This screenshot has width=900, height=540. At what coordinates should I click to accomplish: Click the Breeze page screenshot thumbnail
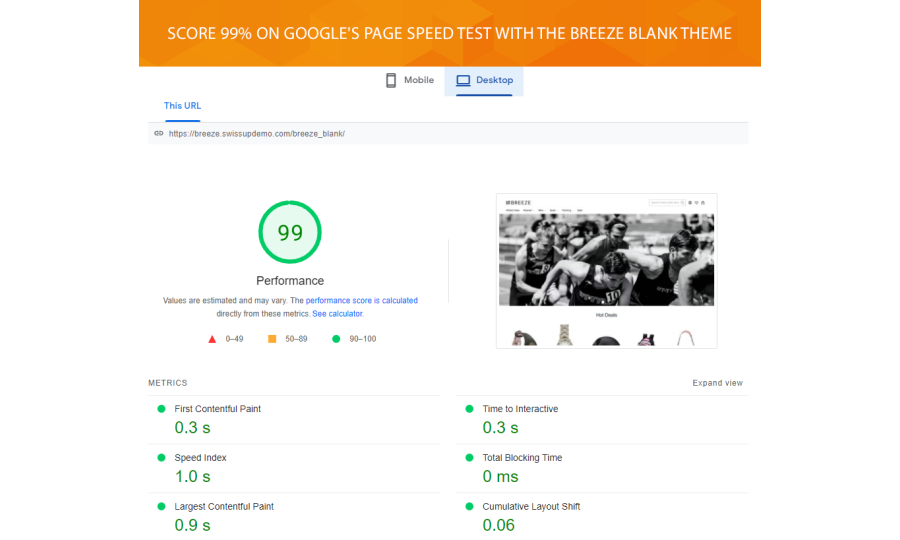pos(607,271)
